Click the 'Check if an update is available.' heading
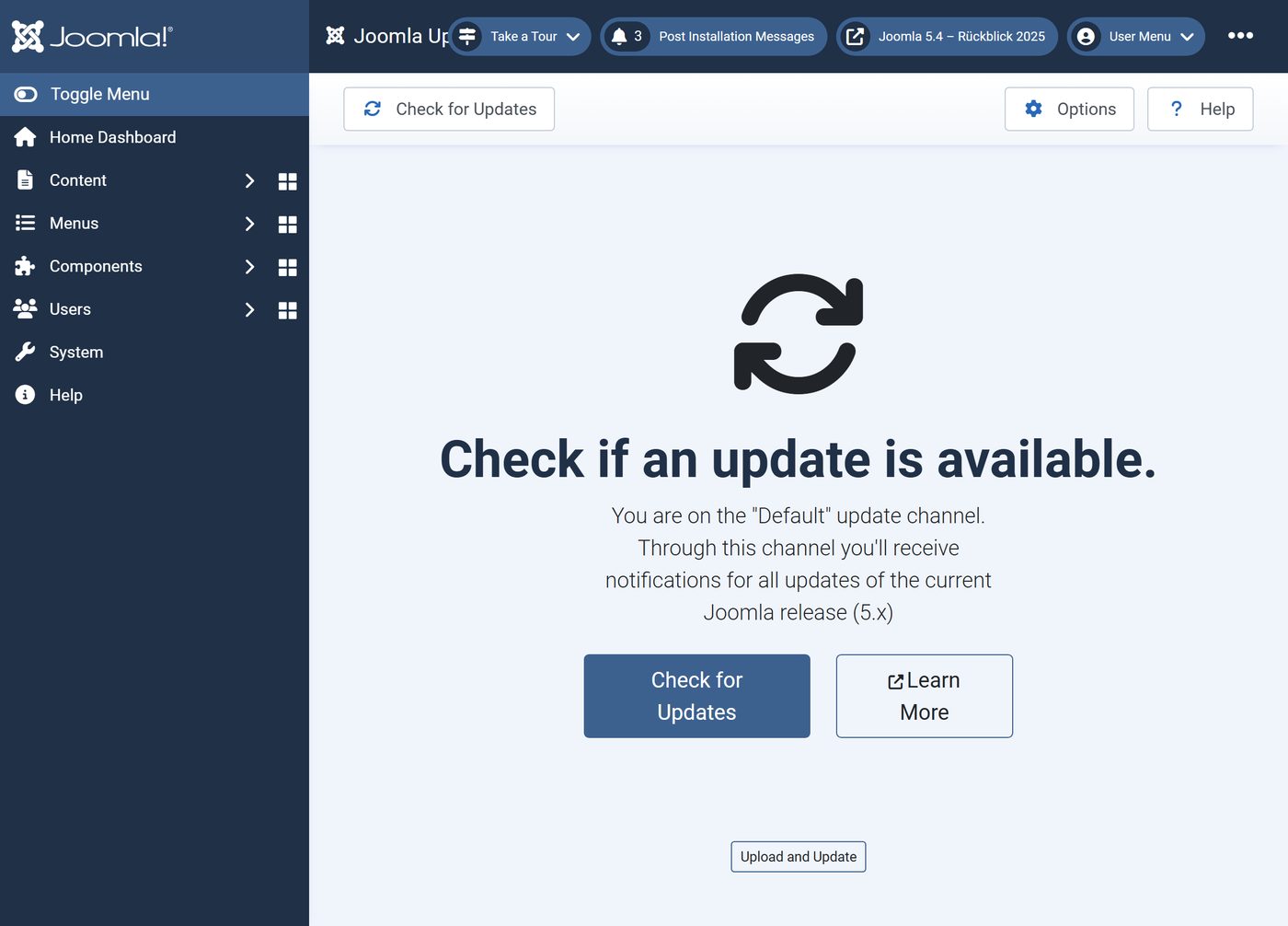This screenshot has height=926, width=1288. pyautogui.click(x=799, y=459)
